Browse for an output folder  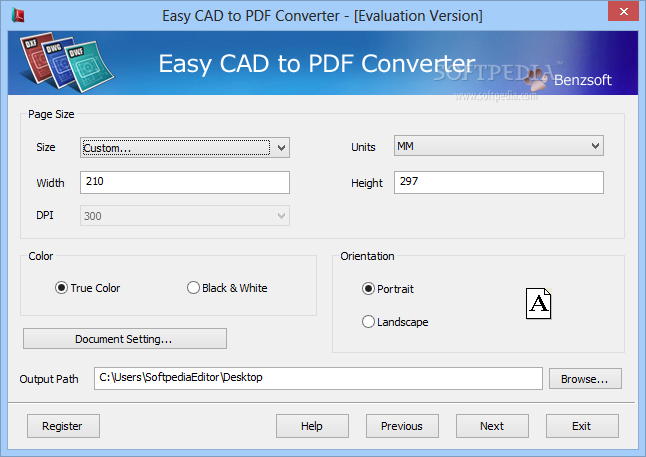585,379
